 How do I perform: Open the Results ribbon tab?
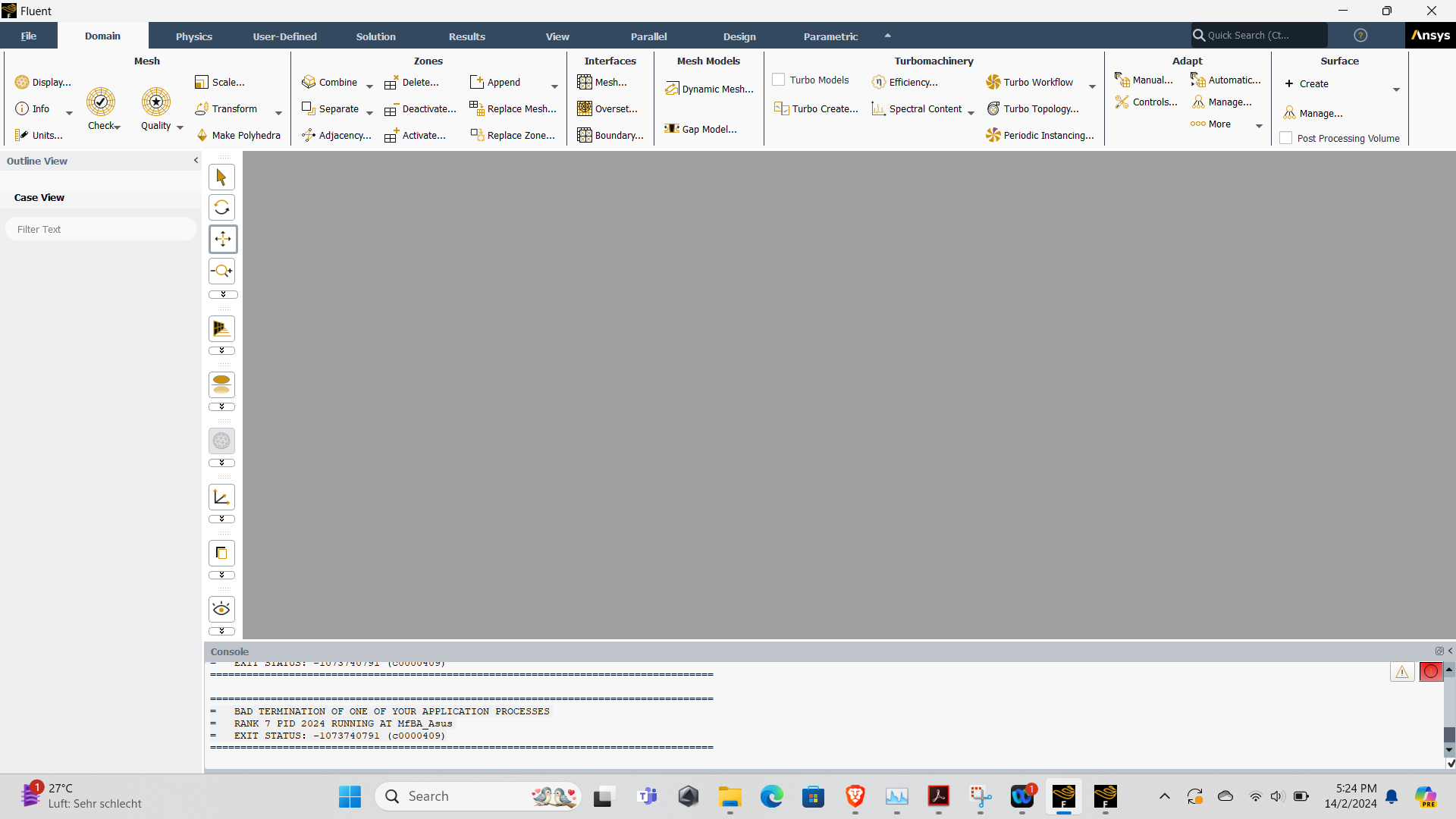(466, 36)
